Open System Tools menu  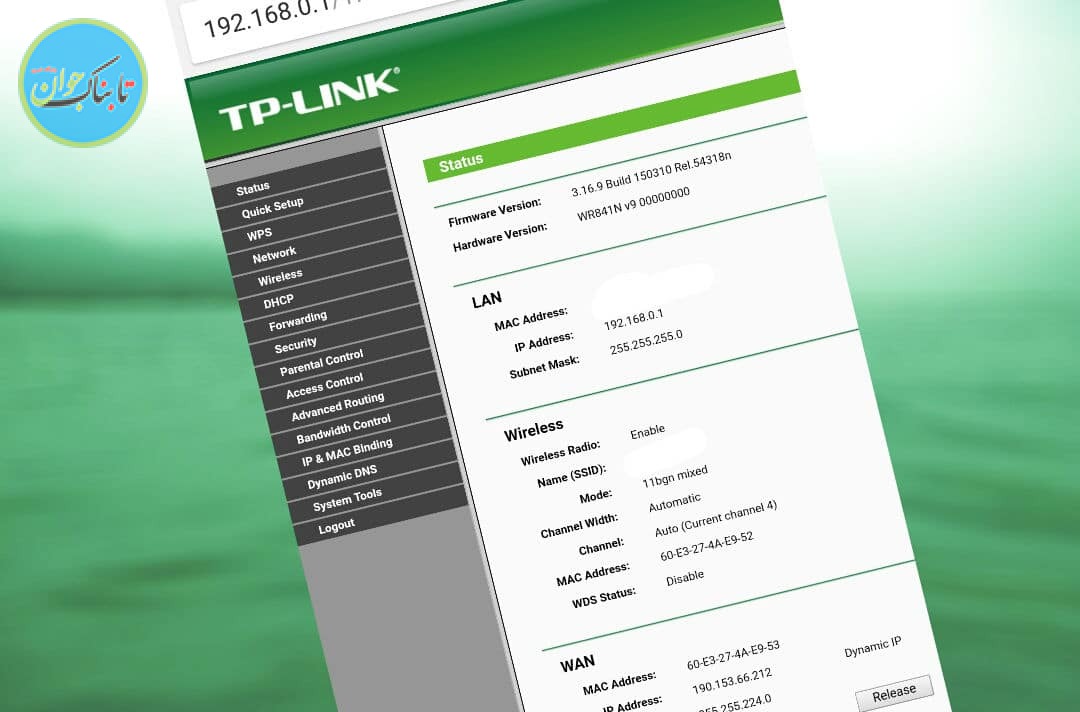click(347, 499)
